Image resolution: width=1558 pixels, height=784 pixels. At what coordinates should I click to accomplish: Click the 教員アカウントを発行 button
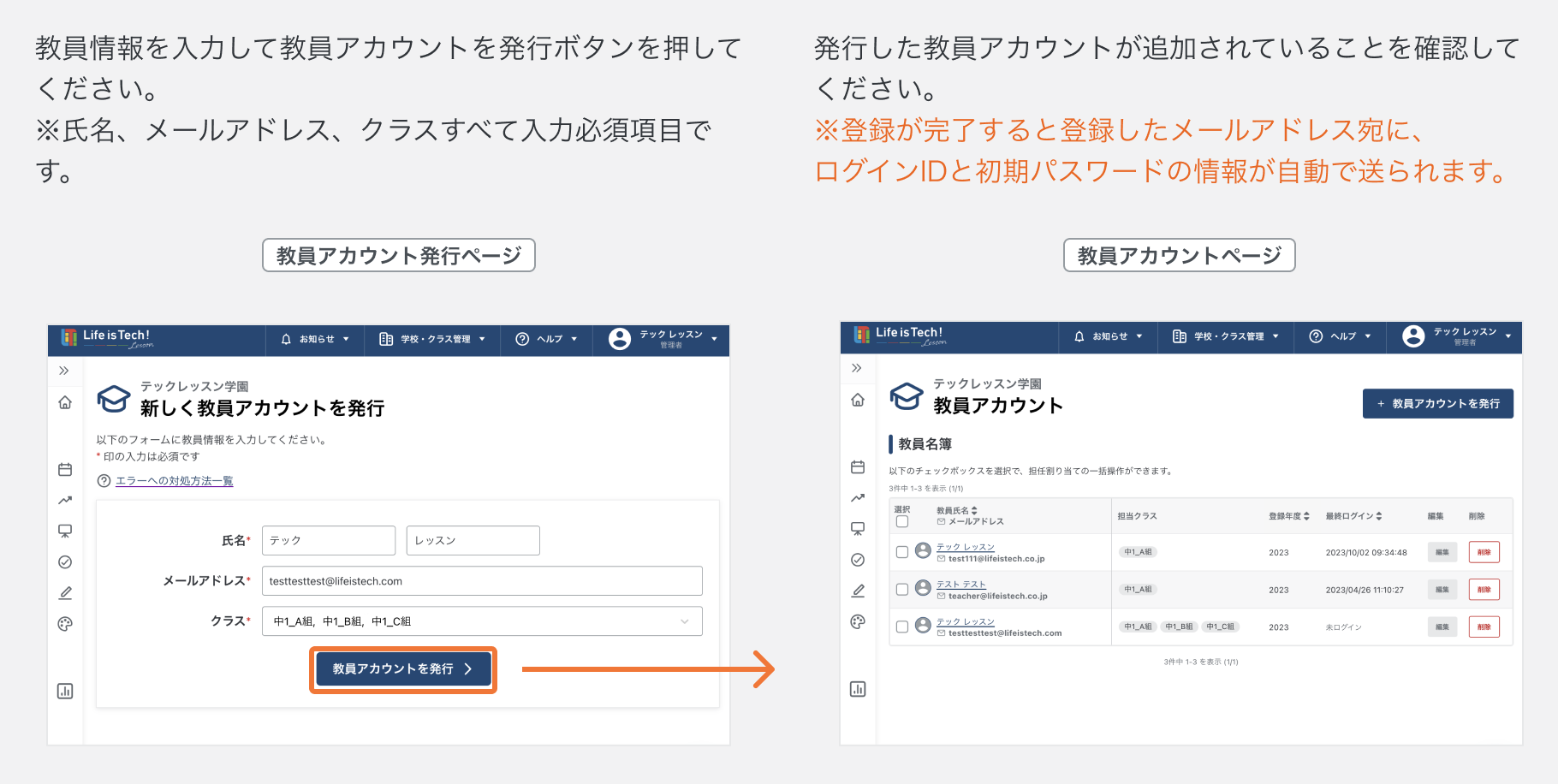pos(402,669)
